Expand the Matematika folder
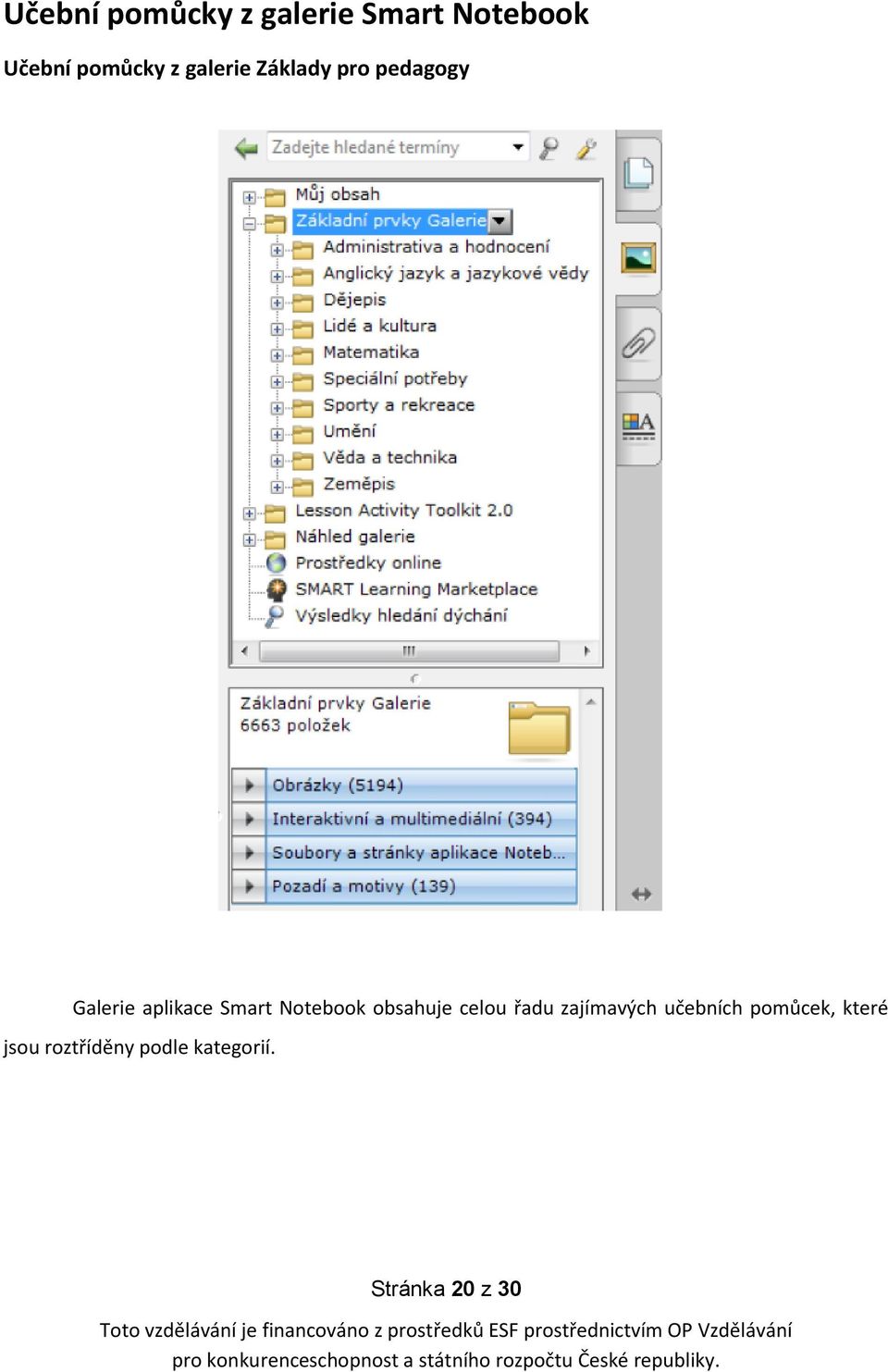This screenshot has height=1372, width=888. pyautogui.click(x=277, y=355)
